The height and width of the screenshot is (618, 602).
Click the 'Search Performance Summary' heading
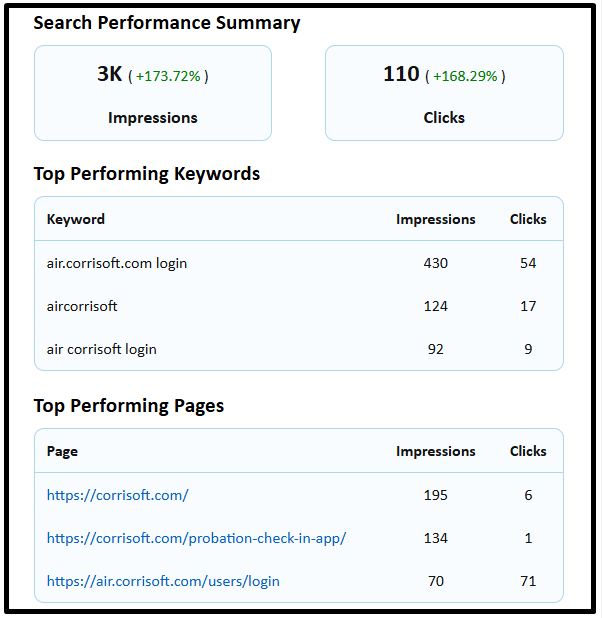pos(167,22)
